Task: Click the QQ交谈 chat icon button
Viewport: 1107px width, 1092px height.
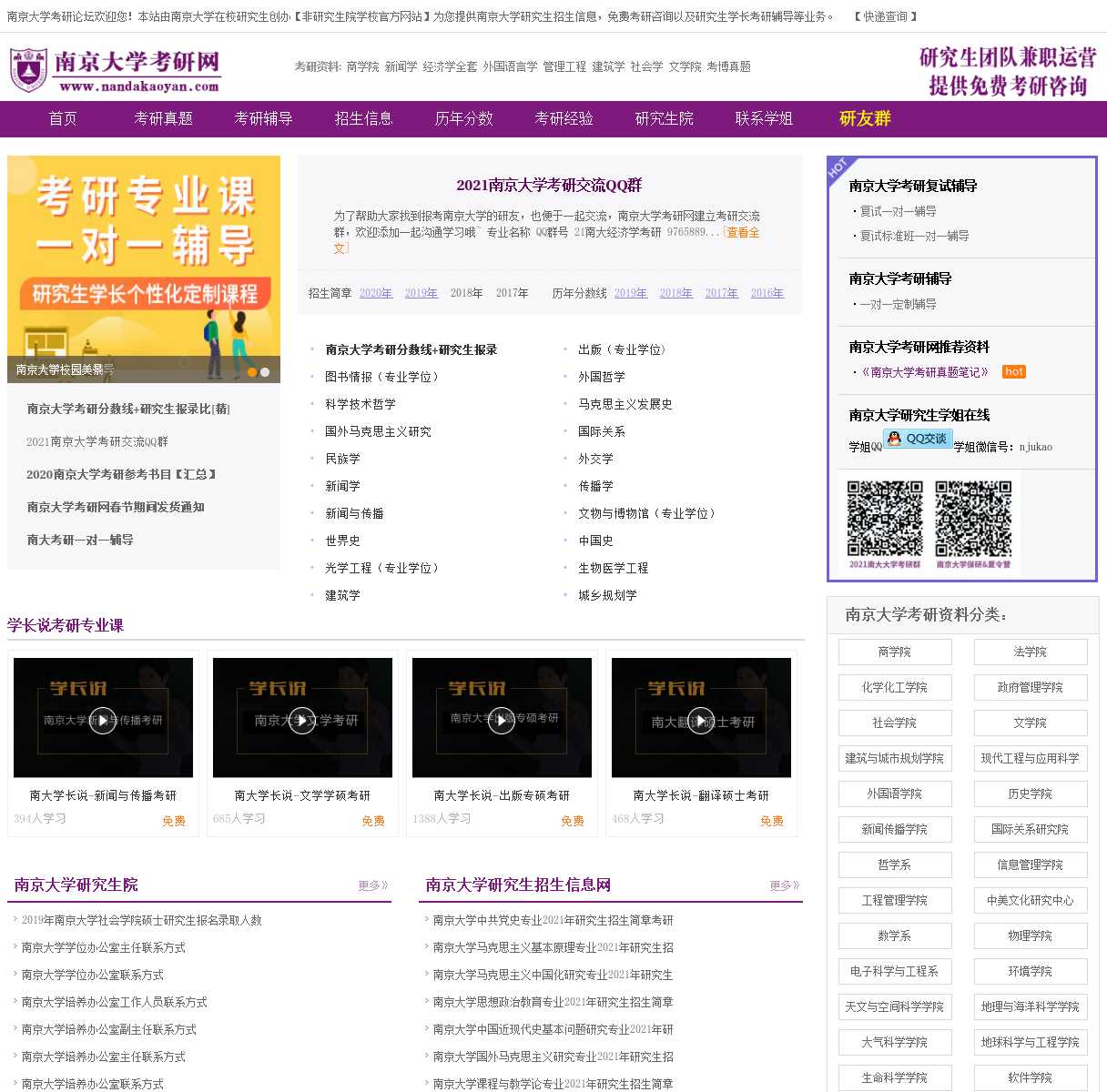Action: click(x=918, y=439)
